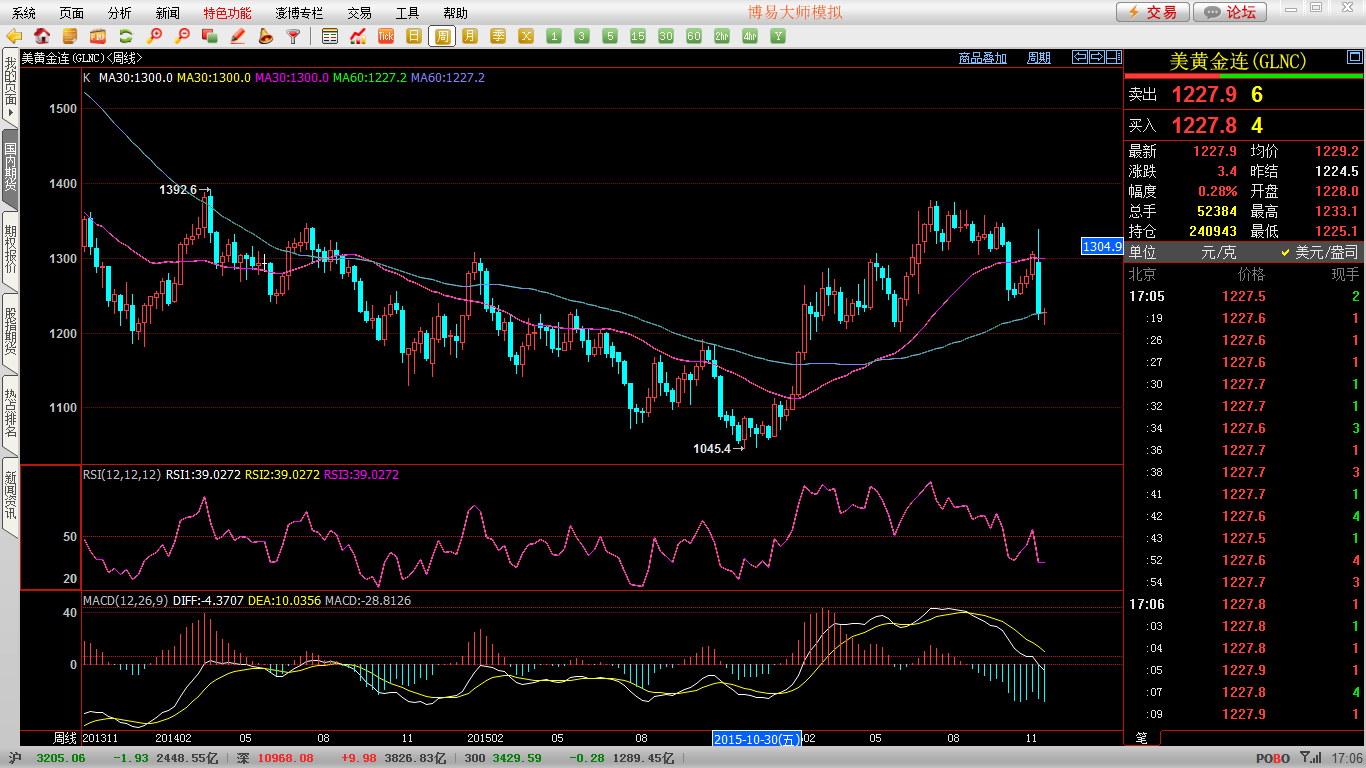Click the 2015-10-30 date marker
The image size is (1366, 768).
758,739
